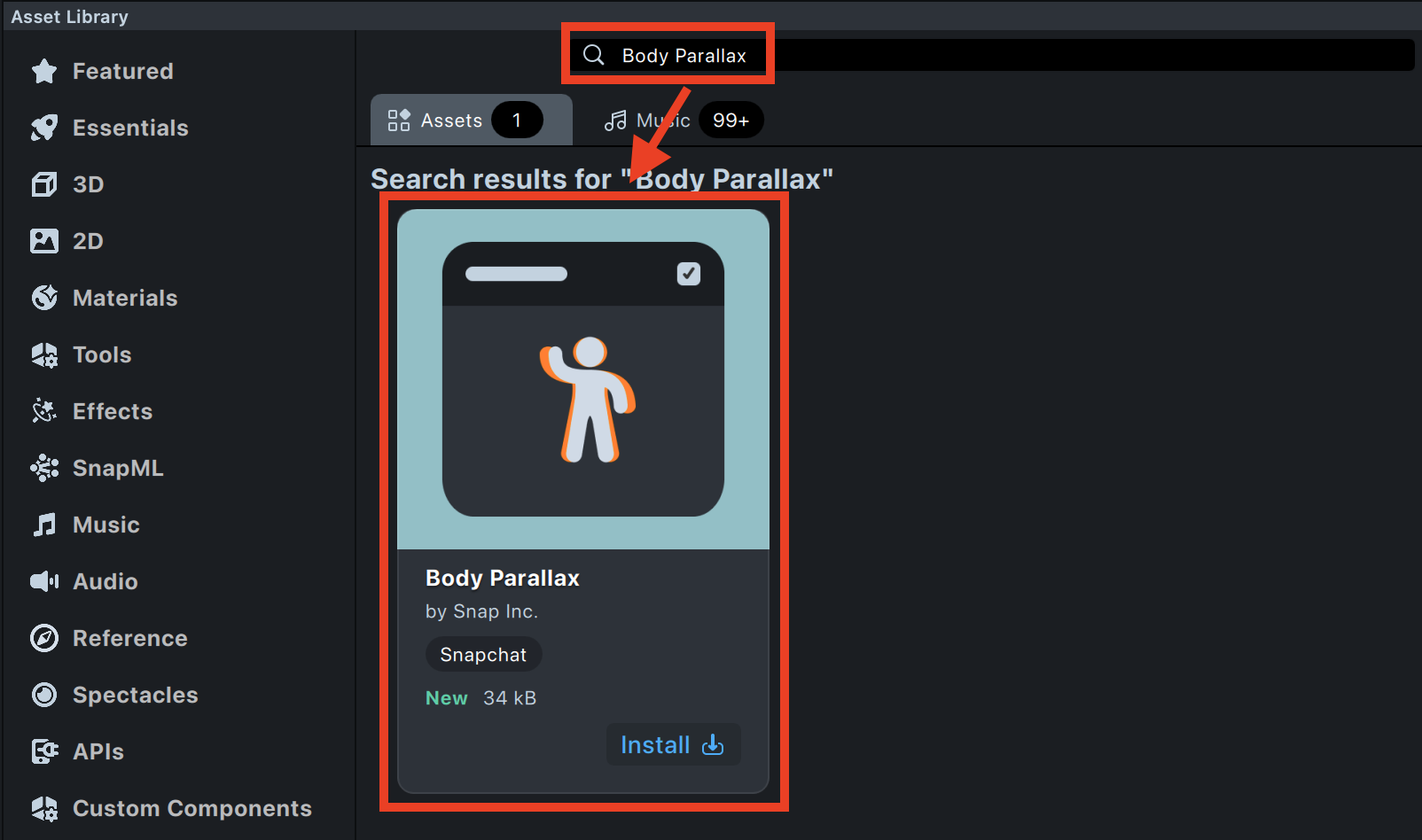
Task: Browse the Spectacles category
Action: (x=114, y=695)
